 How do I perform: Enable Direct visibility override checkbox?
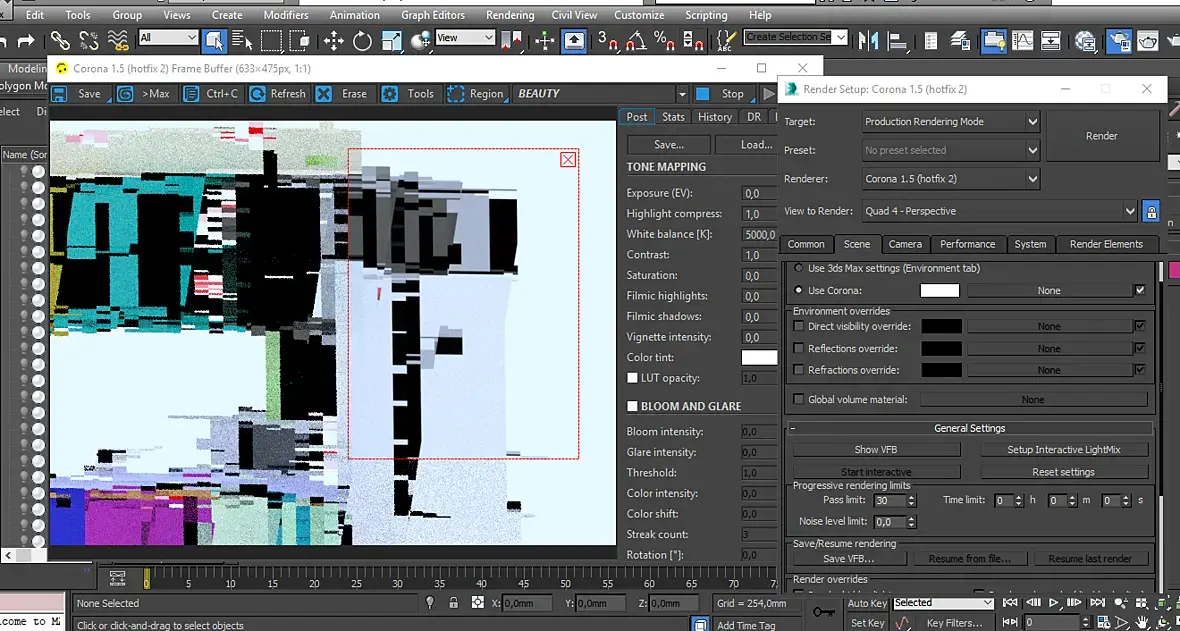[798, 326]
